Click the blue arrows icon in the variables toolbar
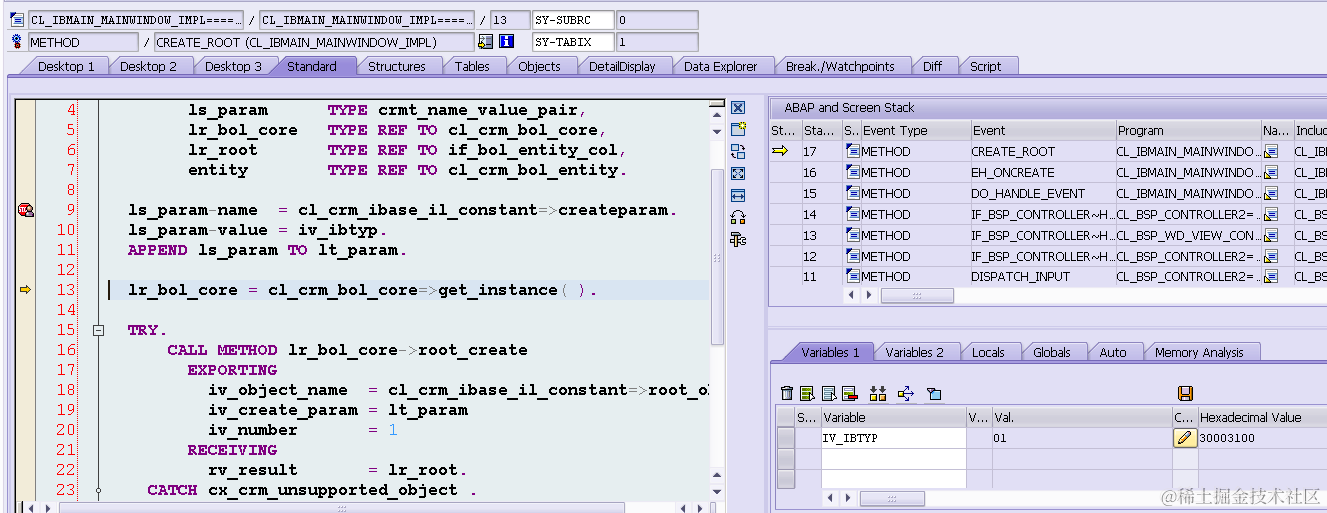The height and width of the screenshot is (513, 1327). 906,393
